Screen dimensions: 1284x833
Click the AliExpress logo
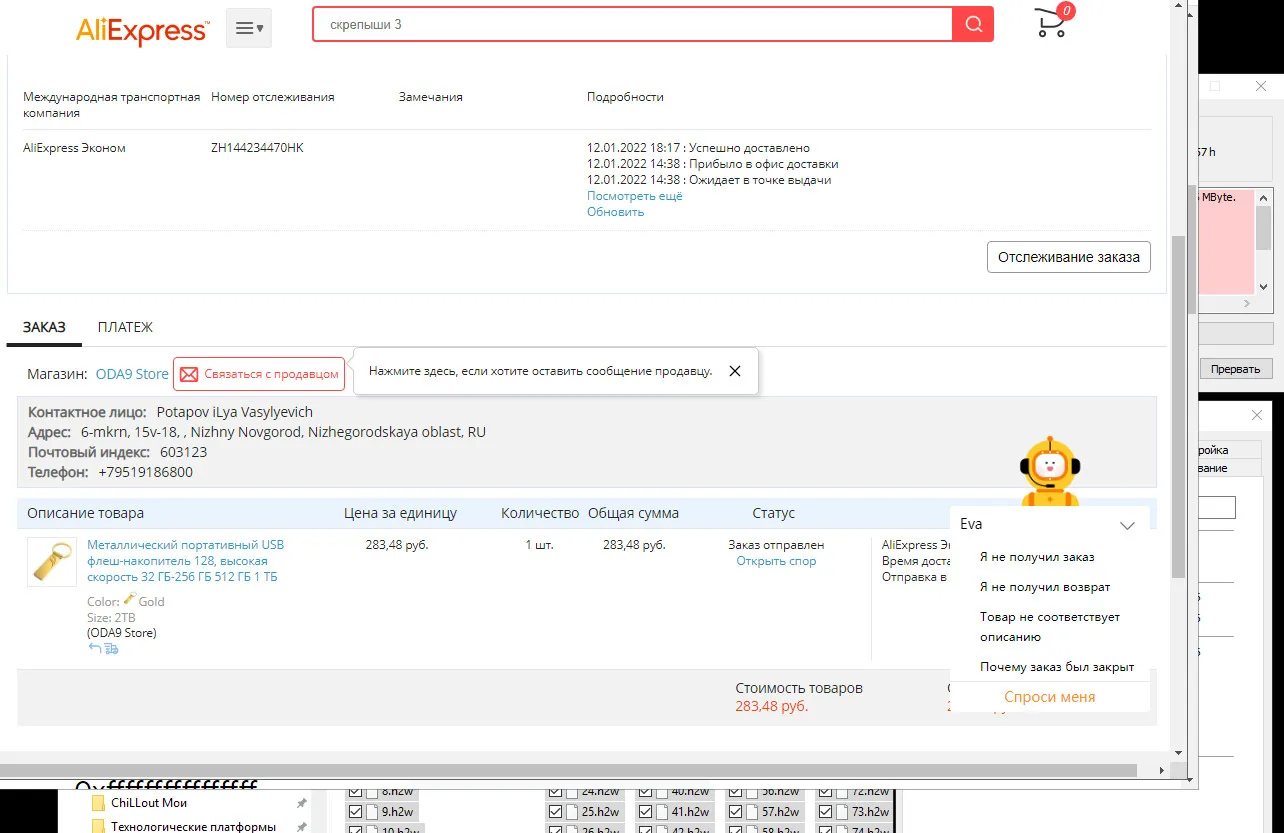pos(142,29)
